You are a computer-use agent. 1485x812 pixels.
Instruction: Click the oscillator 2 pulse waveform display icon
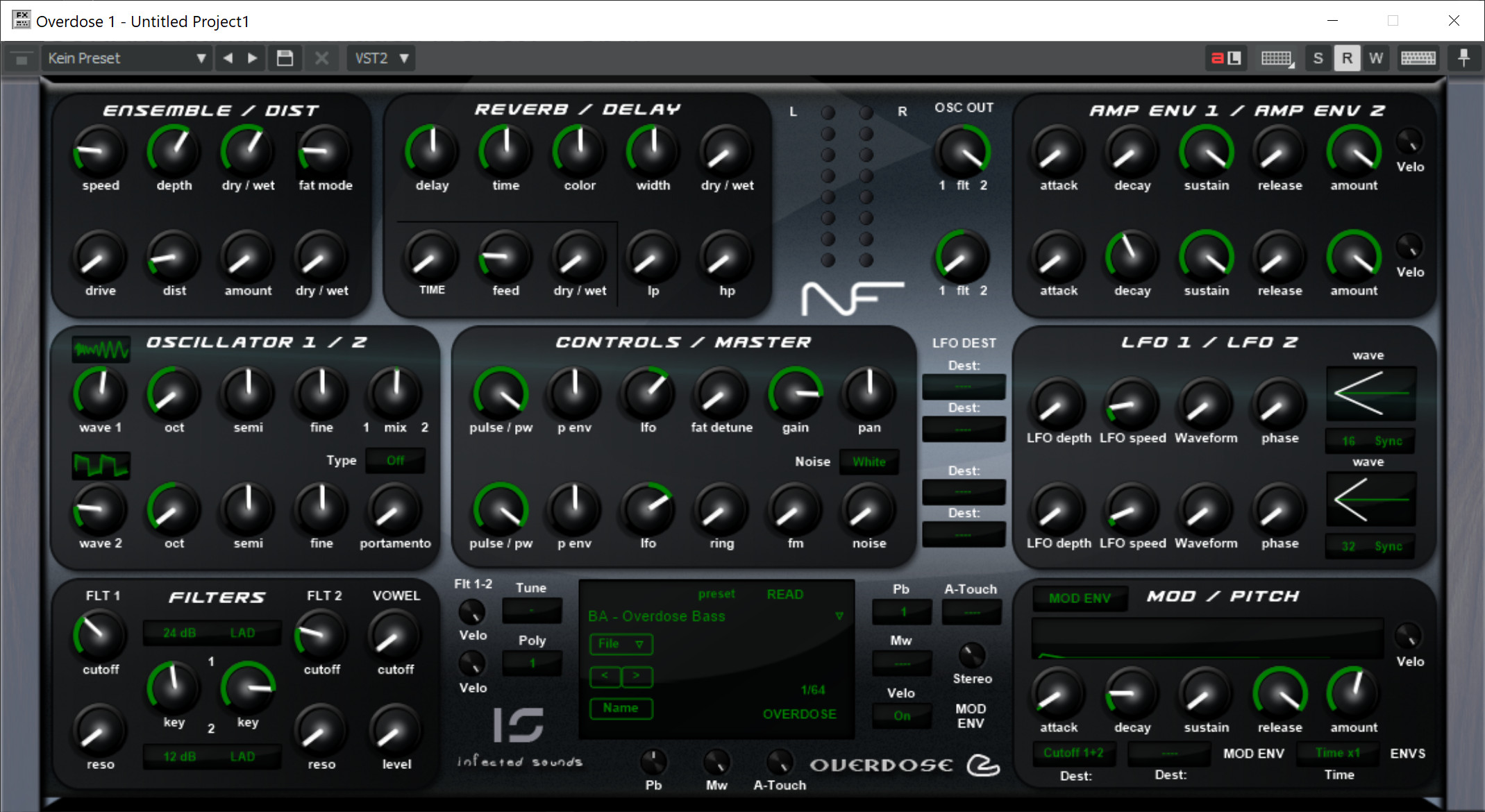101,465
